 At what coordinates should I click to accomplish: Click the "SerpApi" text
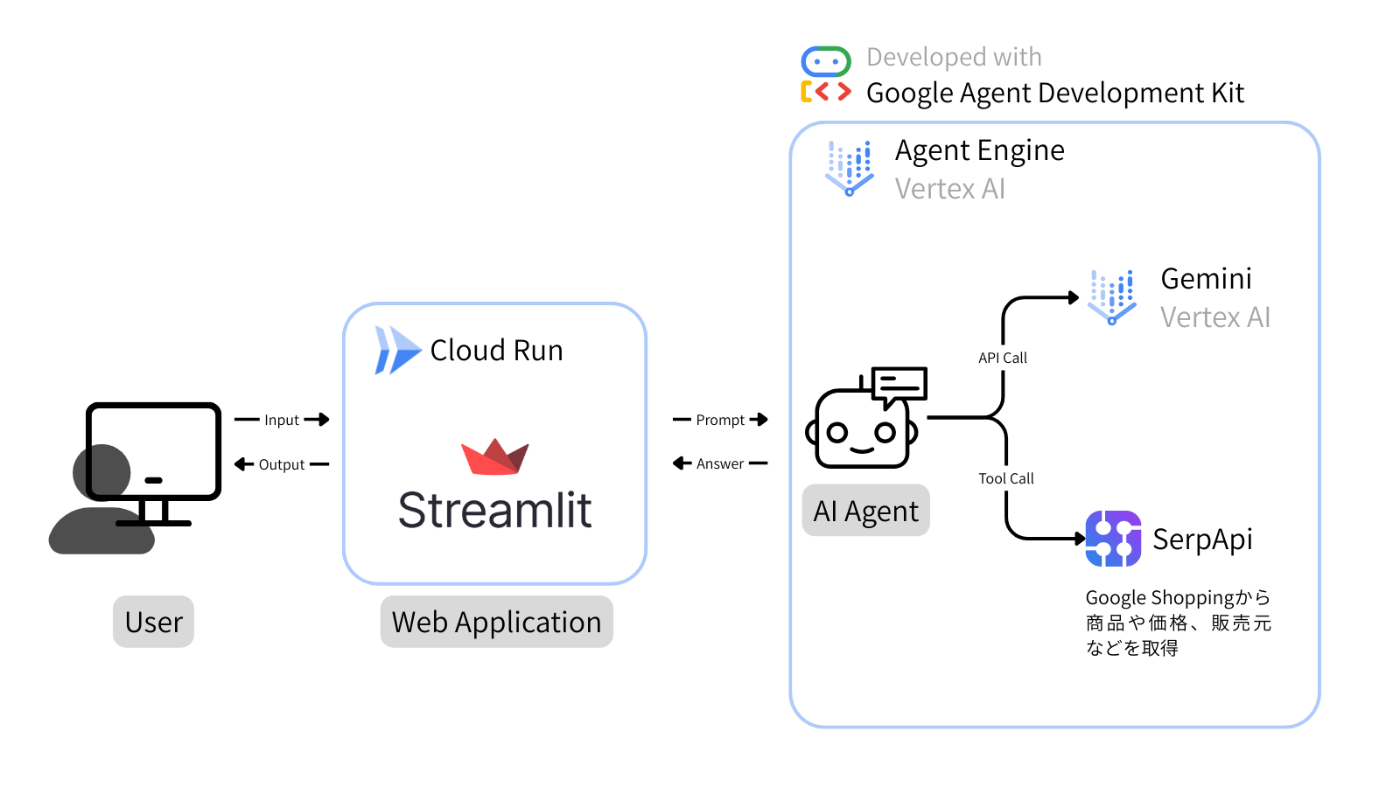click(1202, 539)
